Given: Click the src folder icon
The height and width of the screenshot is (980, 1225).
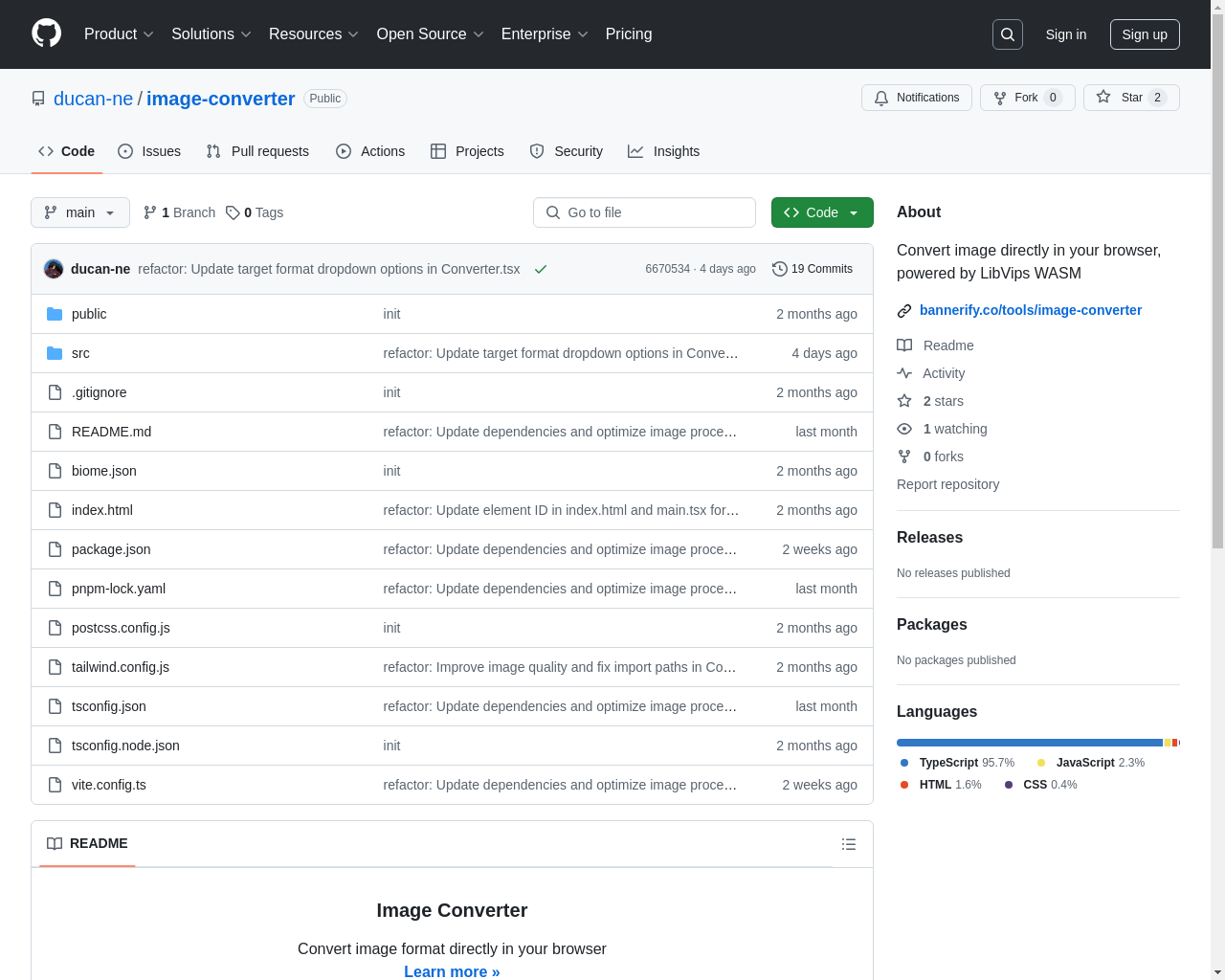Looking at the screenshot, I should pos(55,353).
